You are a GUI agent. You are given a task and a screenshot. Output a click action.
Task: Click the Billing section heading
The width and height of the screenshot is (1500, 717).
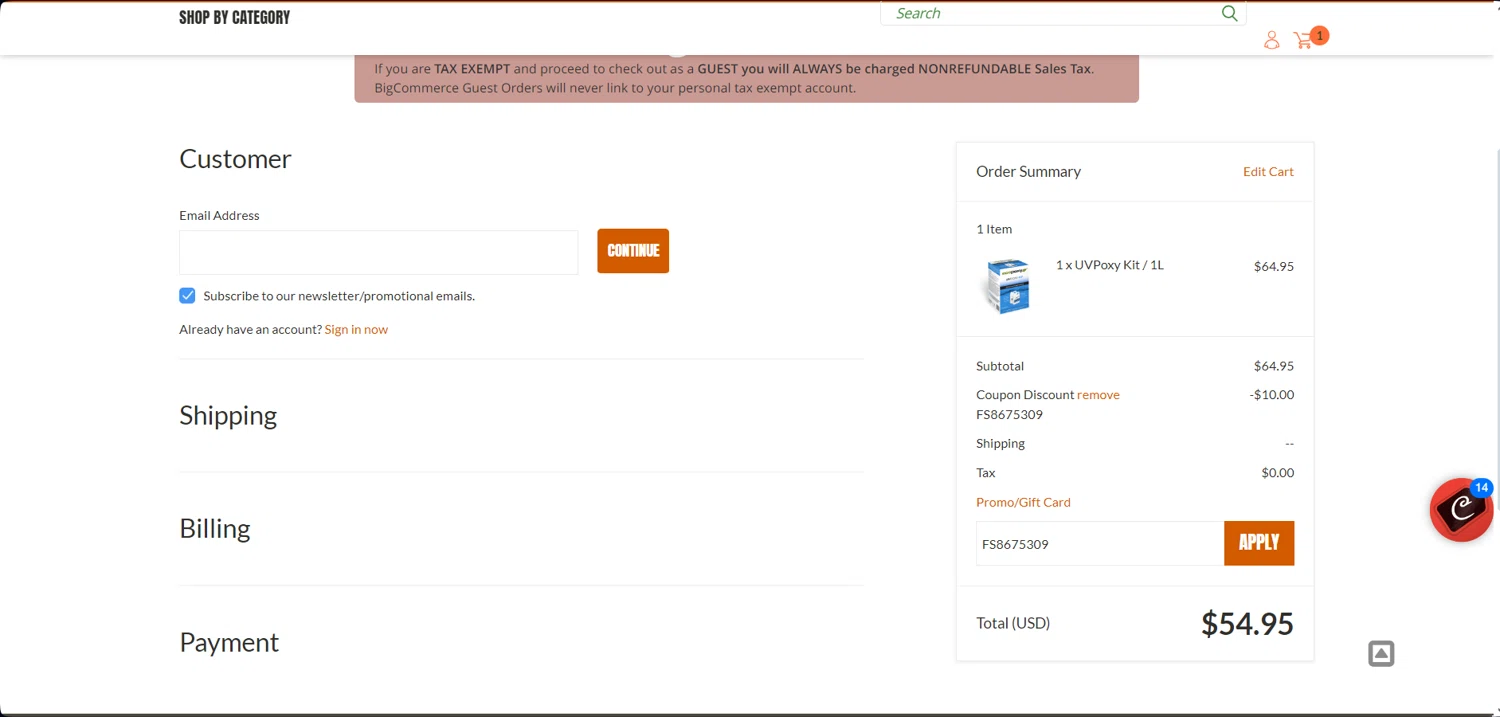tap(215, 528)
